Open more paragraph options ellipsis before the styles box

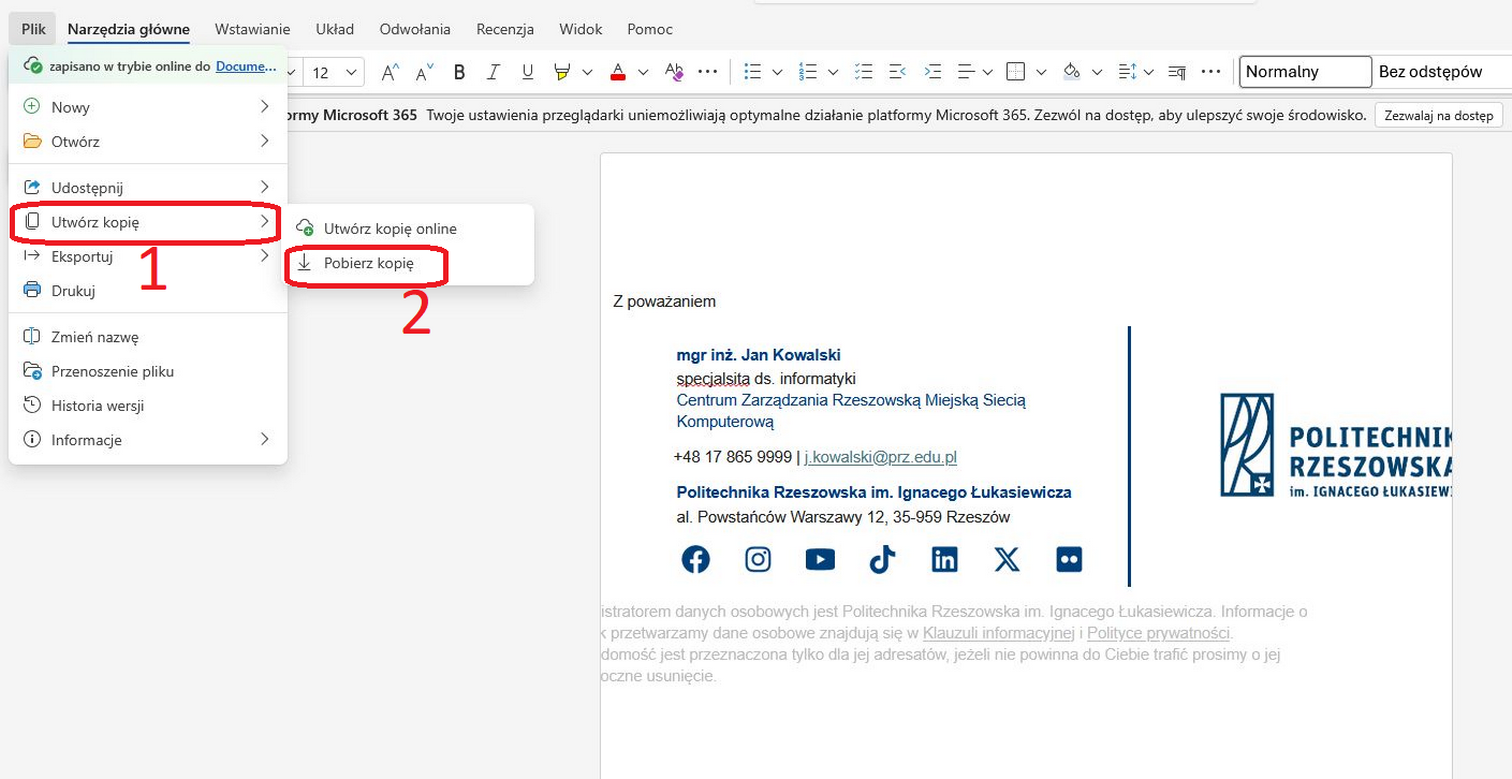[x=1211, y=72]
